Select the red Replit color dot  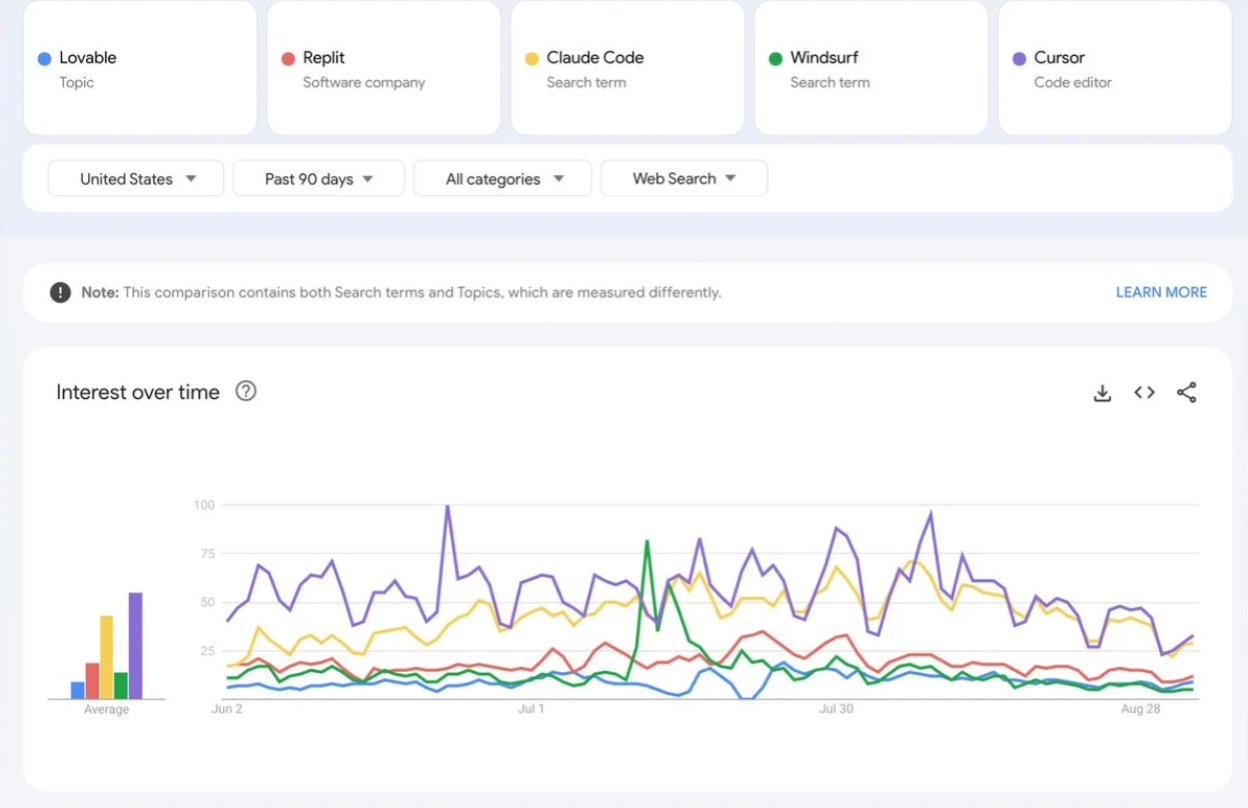click(288, 59)
